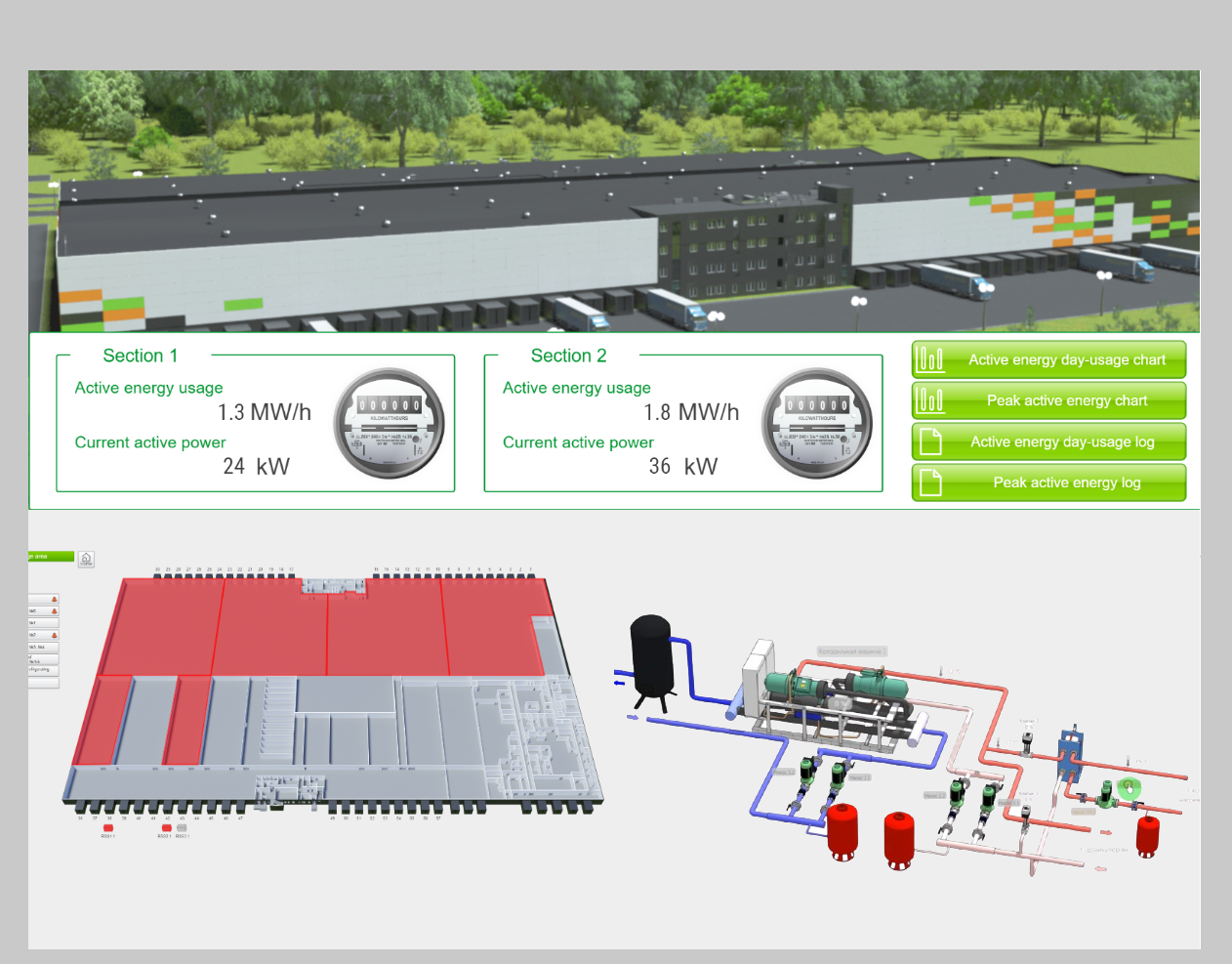Click the Section 2 current power value 36 kW
Image resolution: width=1232 pixels, height=964 pixels.
pyautogui.click(x=682, y=467)
